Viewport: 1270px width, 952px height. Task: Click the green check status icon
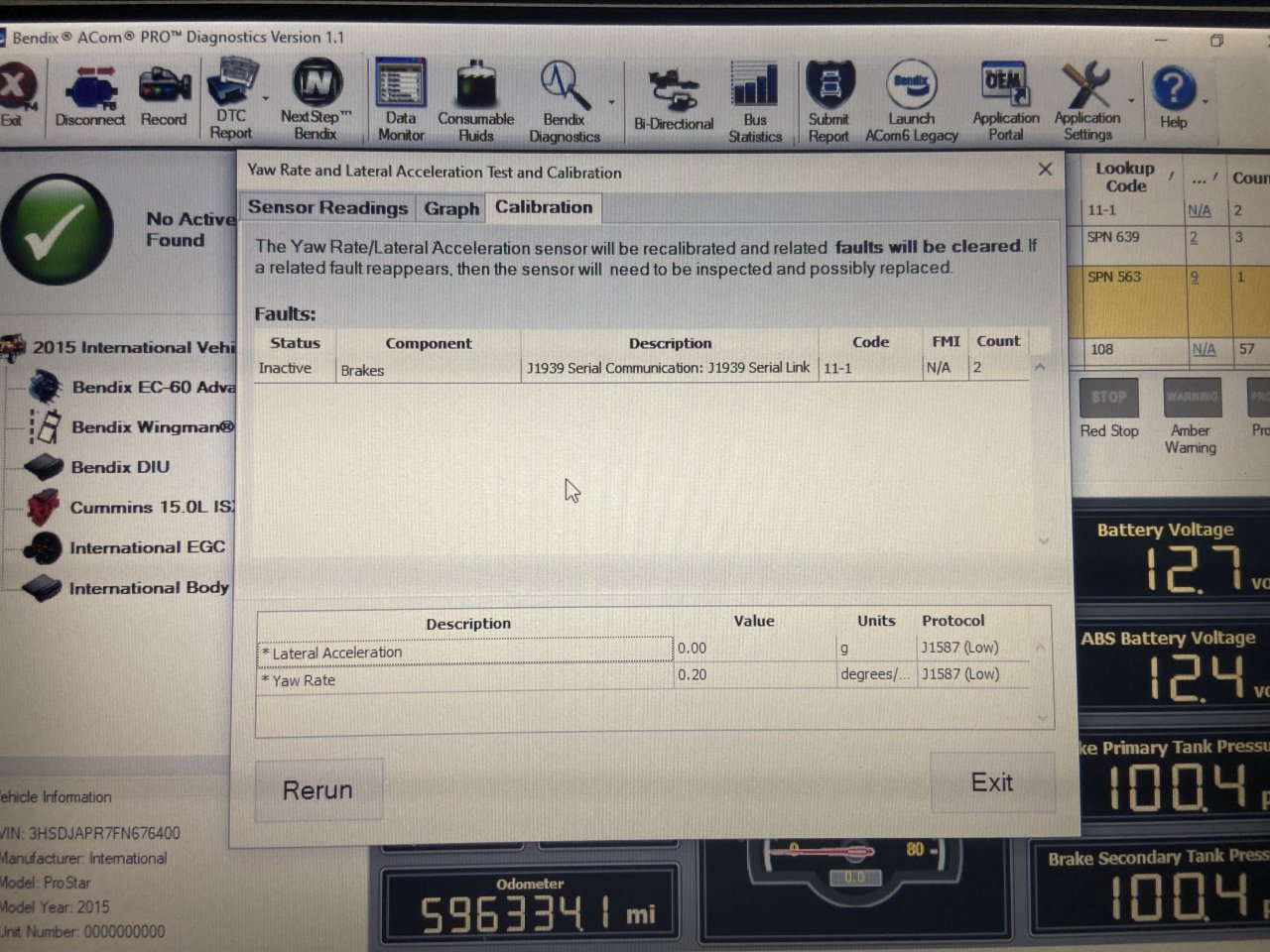coord(57,229)
